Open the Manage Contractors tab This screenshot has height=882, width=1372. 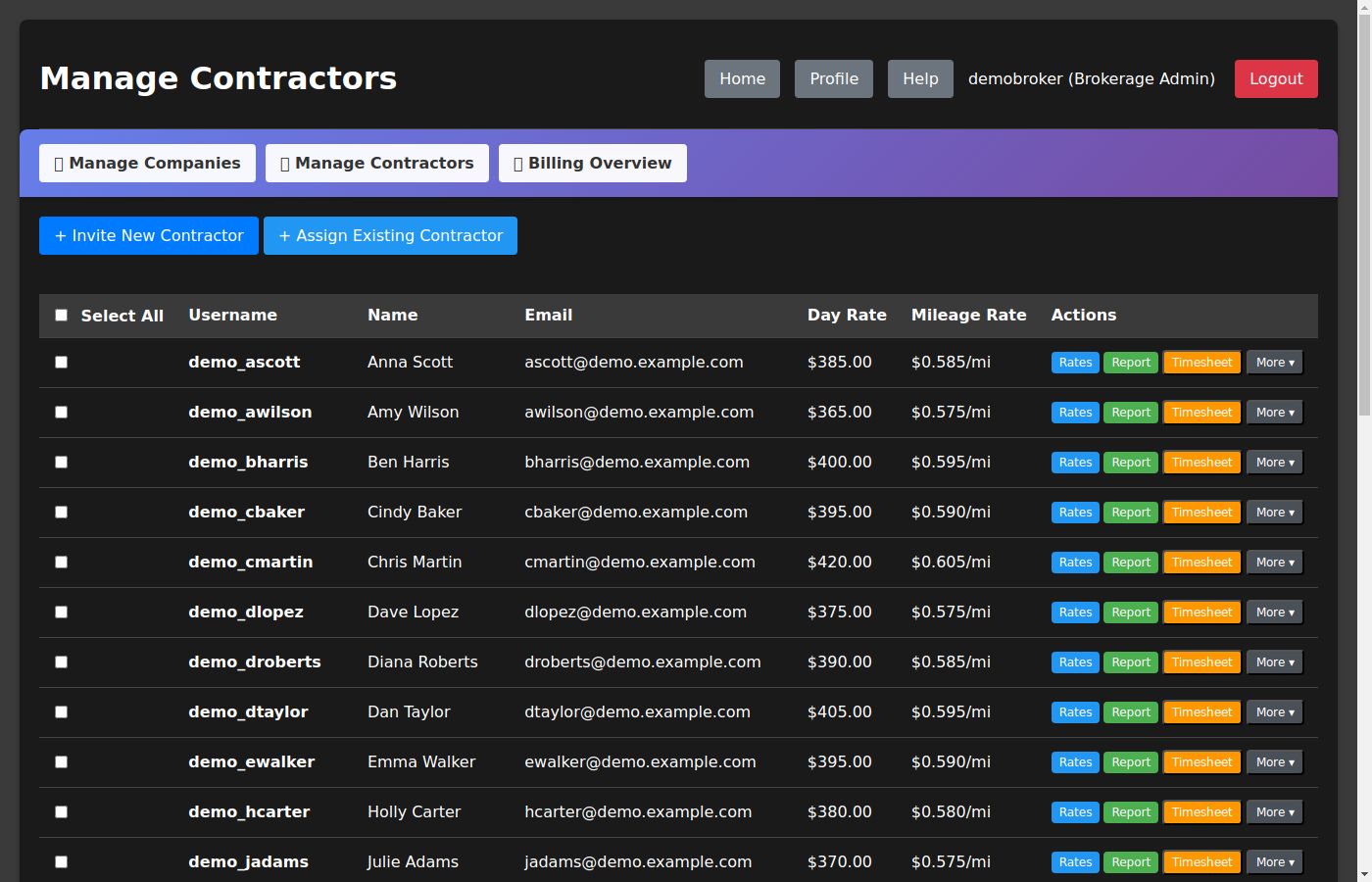click(377, 163)
